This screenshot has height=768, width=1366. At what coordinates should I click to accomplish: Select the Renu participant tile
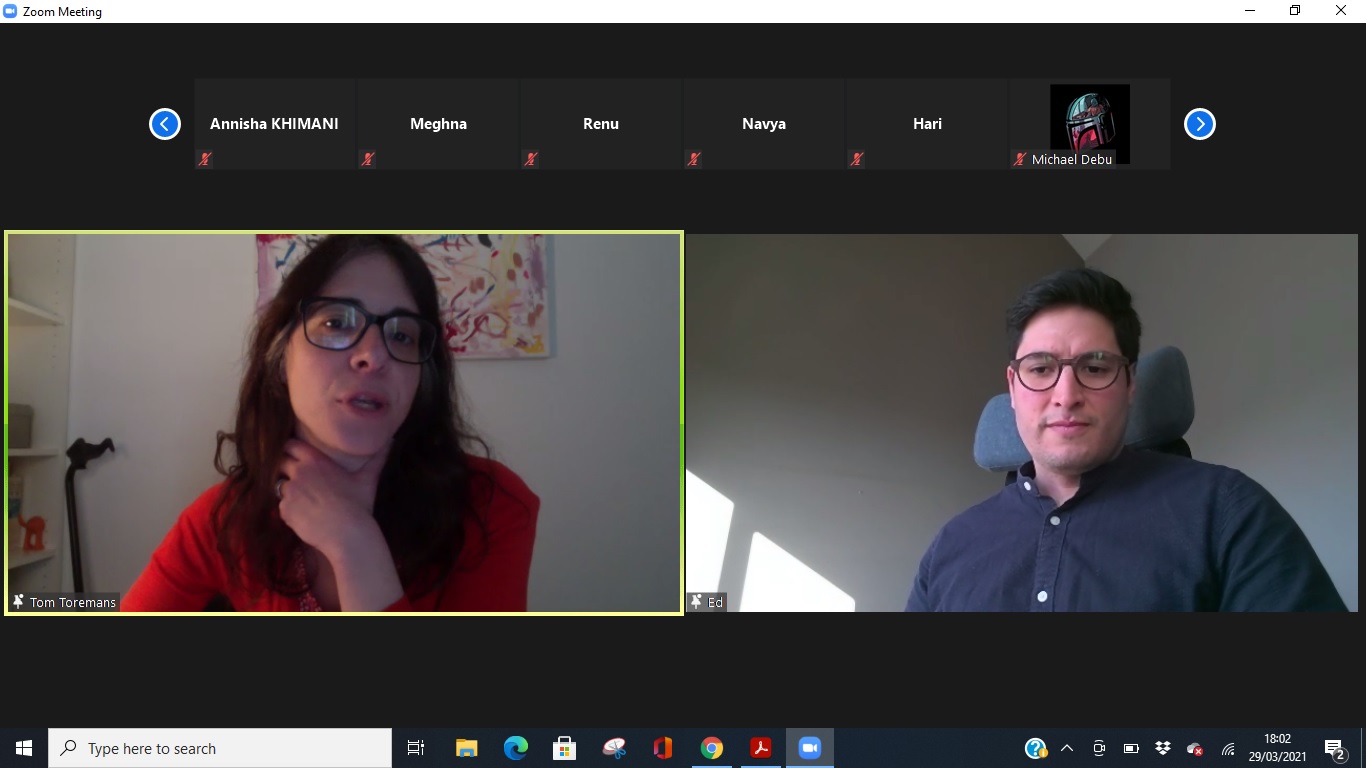pos(601,124)
